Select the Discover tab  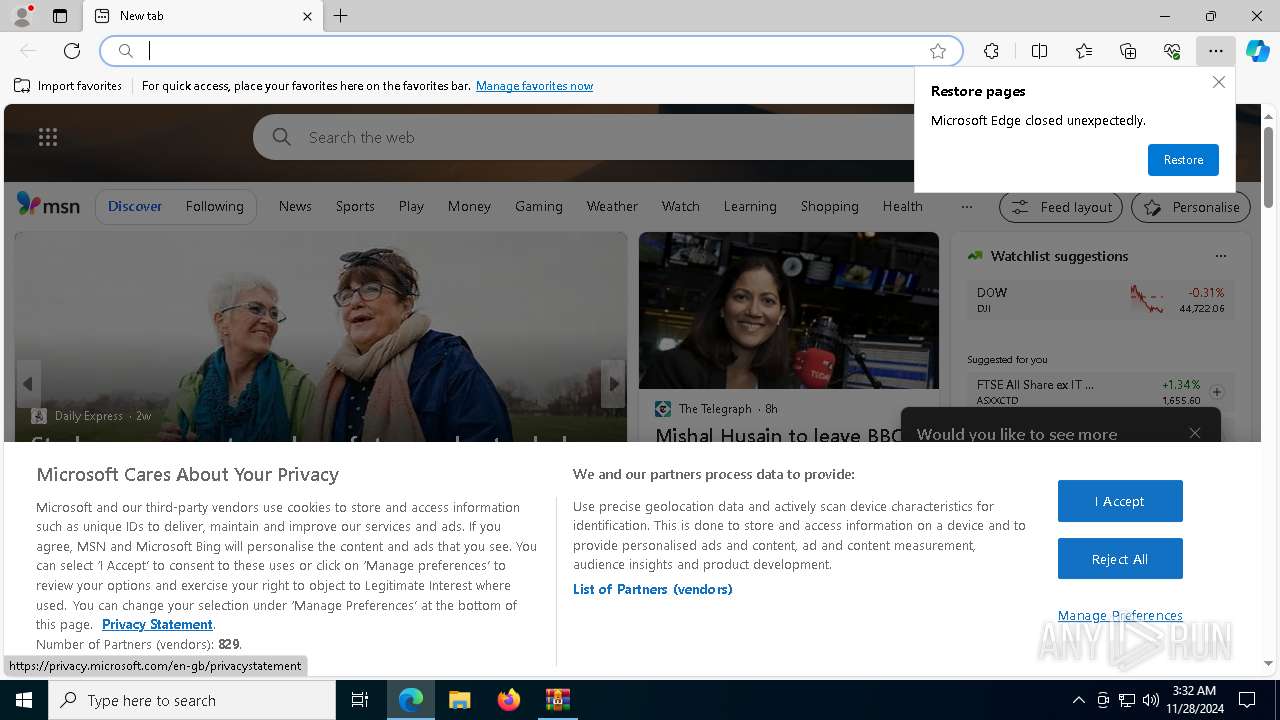click(135, 206)
